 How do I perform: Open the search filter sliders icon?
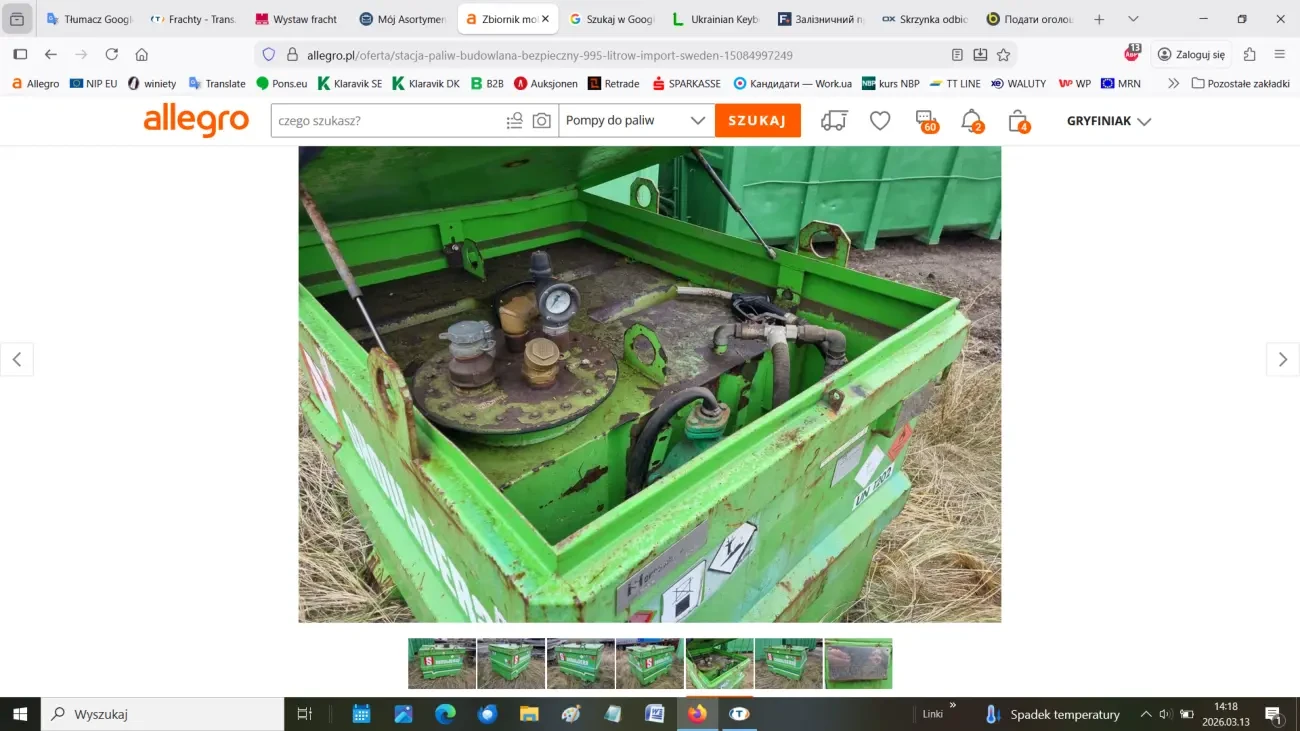pyautogui.click(x=513, y=120)
